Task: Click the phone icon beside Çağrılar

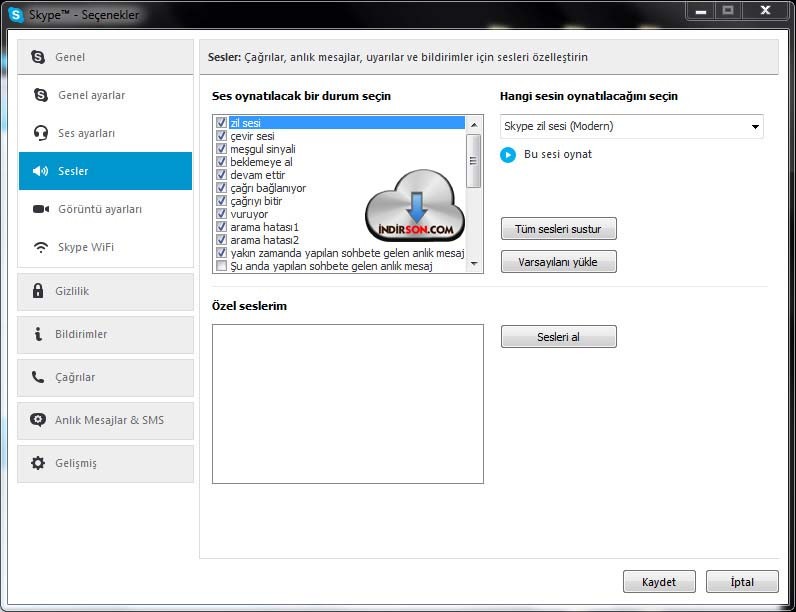Action: click(38, 377)
